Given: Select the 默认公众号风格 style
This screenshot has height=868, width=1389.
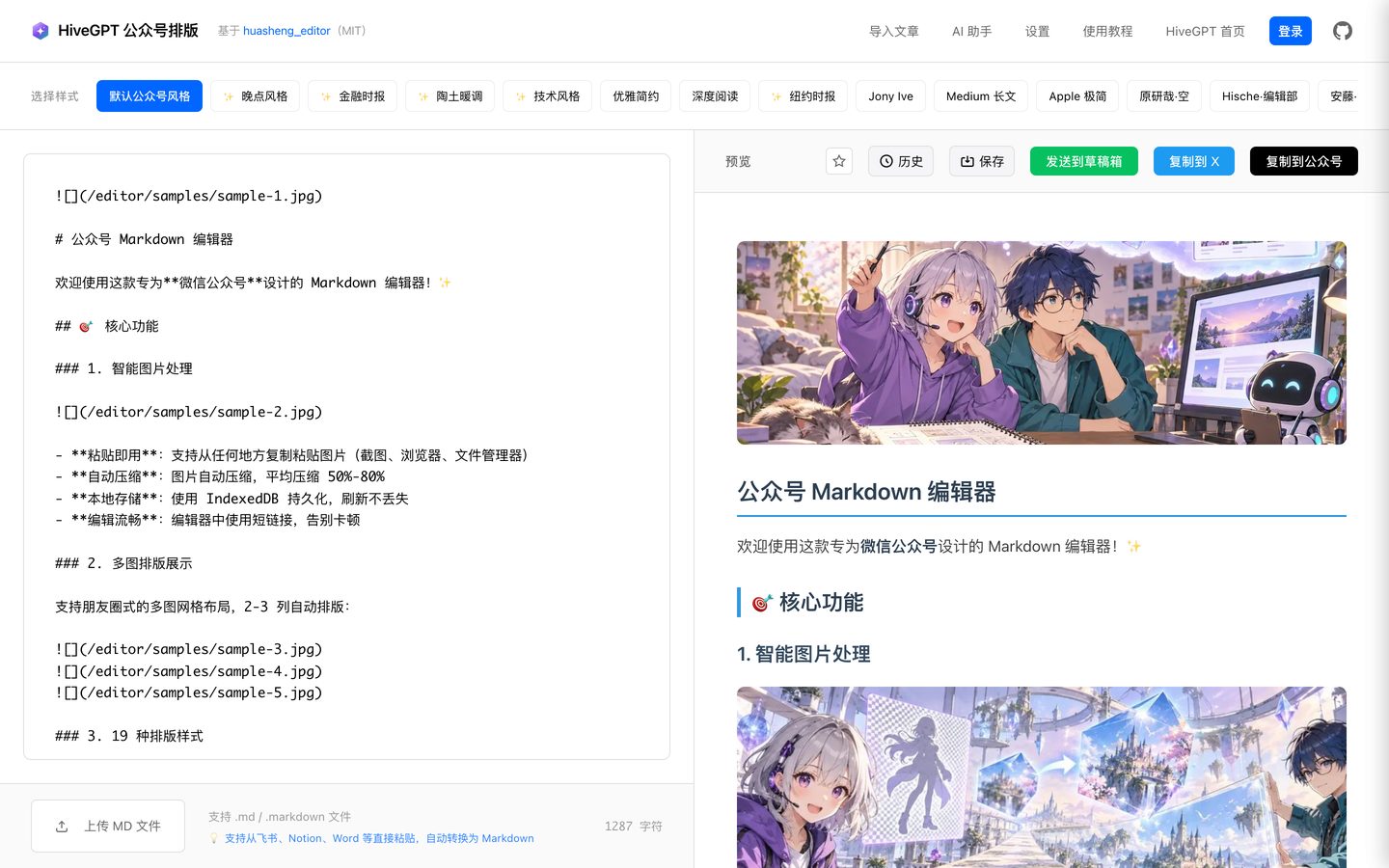Looking at the screenshot, I should (150, 96).
